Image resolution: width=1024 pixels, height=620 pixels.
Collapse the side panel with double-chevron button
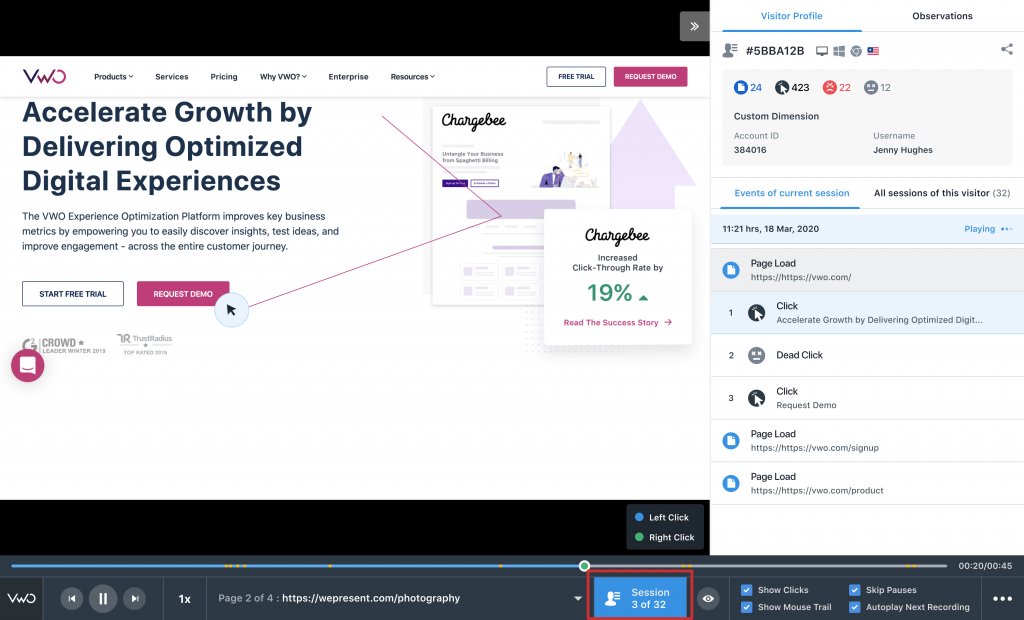pyautogui.click(x=694, y=26)
